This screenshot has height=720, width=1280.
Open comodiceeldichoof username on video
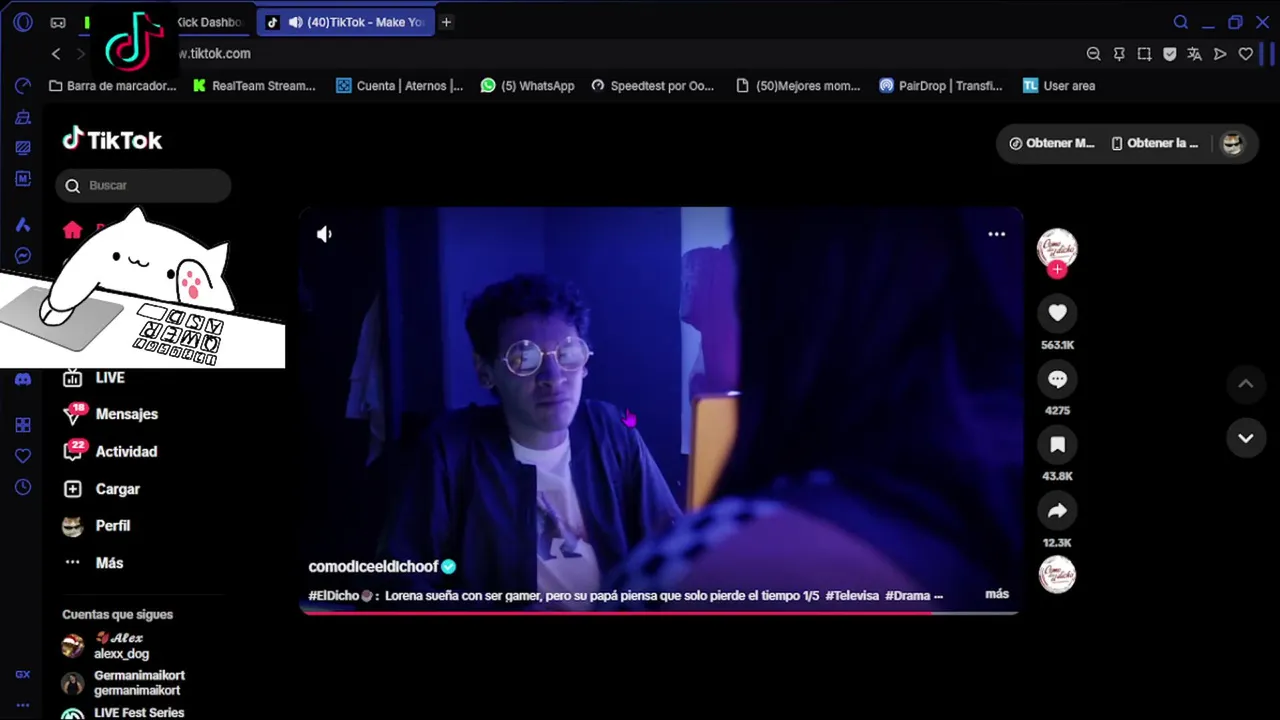pos(373,567)
